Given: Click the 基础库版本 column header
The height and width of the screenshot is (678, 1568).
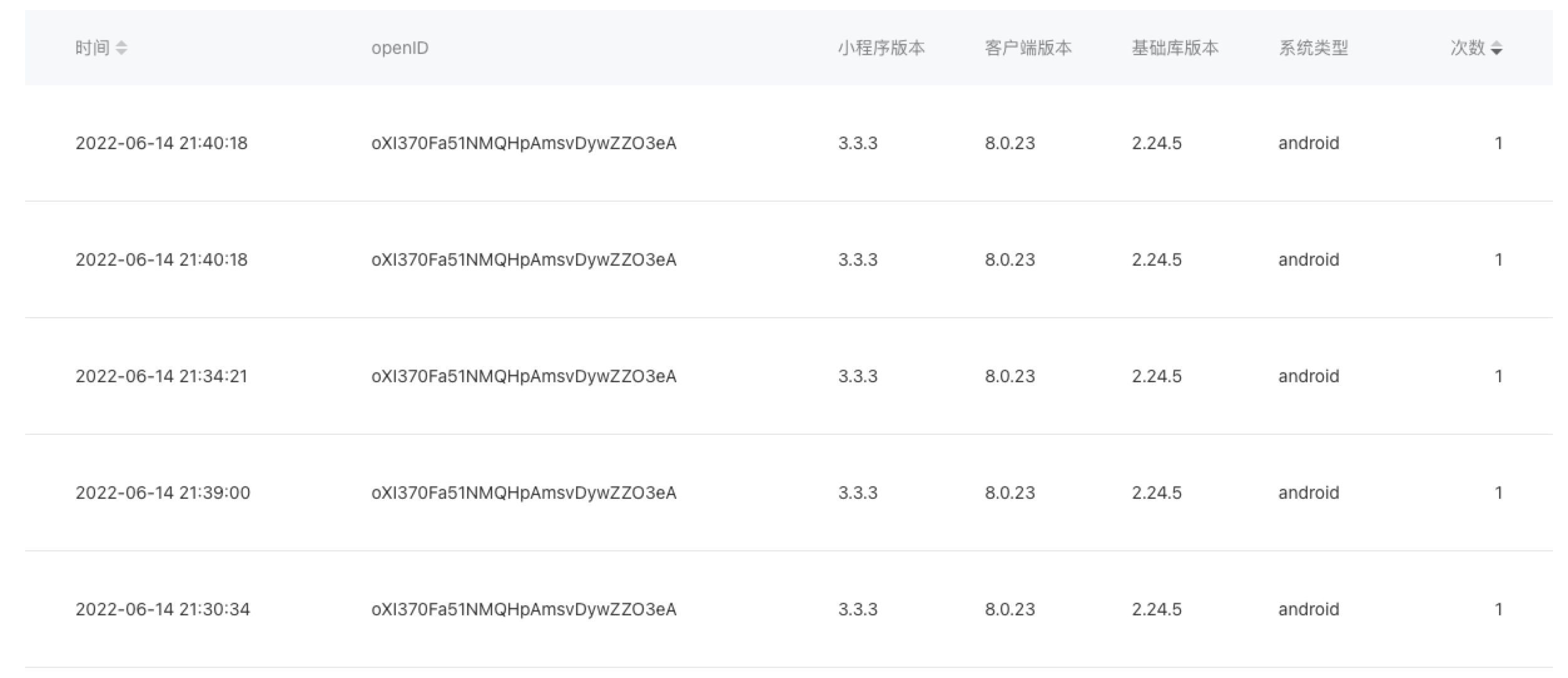Looking at the screenshot, I should tap(1175, 48).
